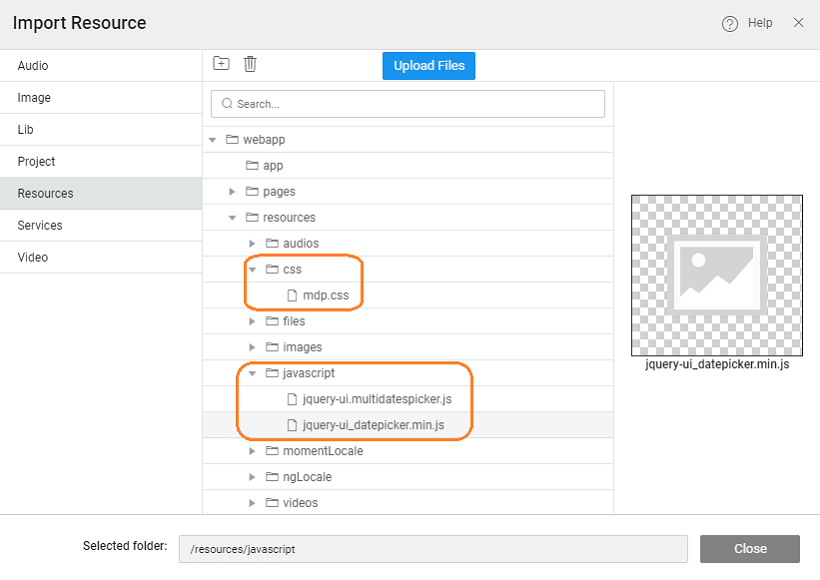820x580 pixels.
Task: Collapse the css folder
Action: [252, 269]
